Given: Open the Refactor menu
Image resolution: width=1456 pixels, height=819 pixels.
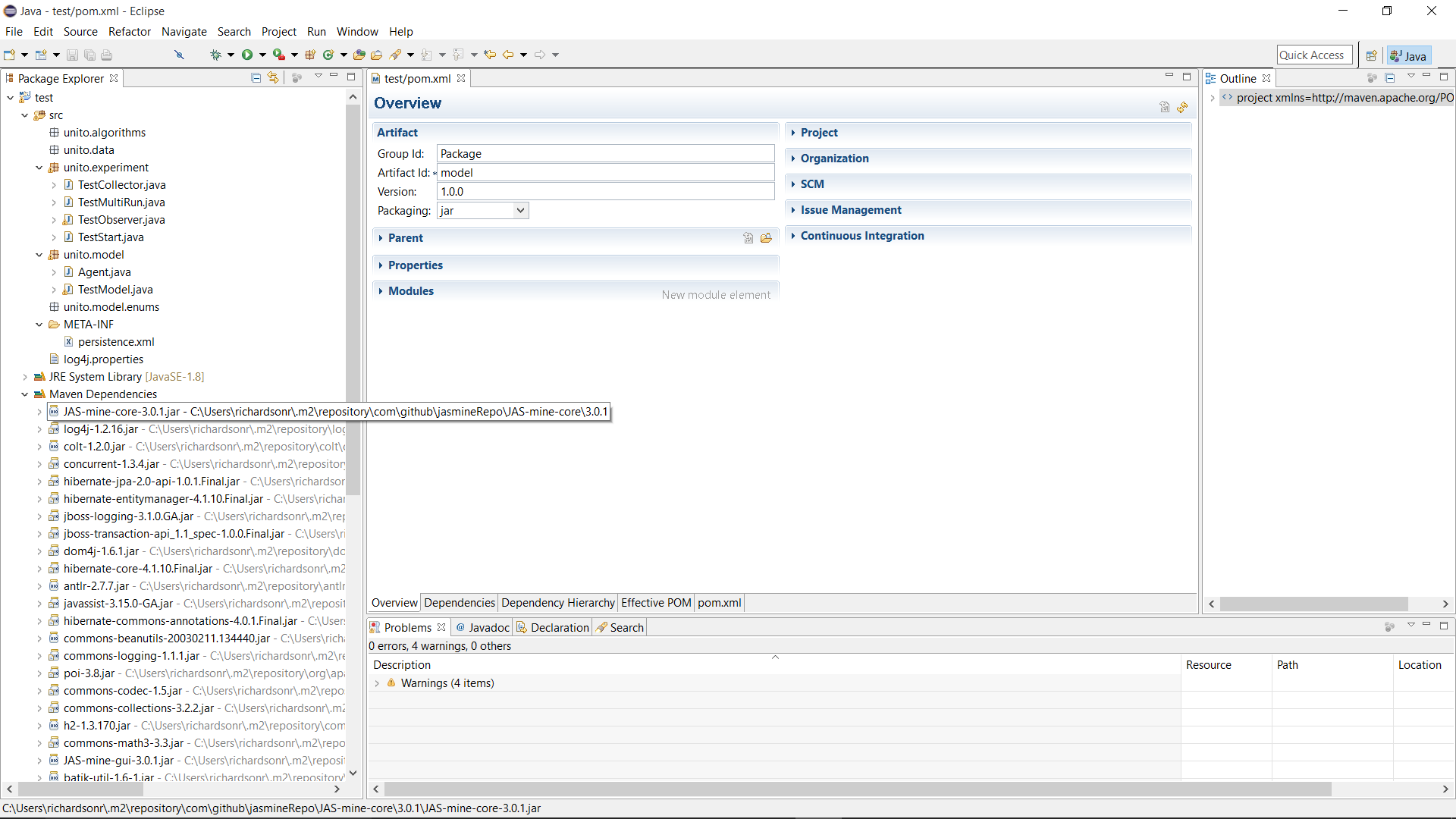Looking at the screenshot, I should 129,32.
